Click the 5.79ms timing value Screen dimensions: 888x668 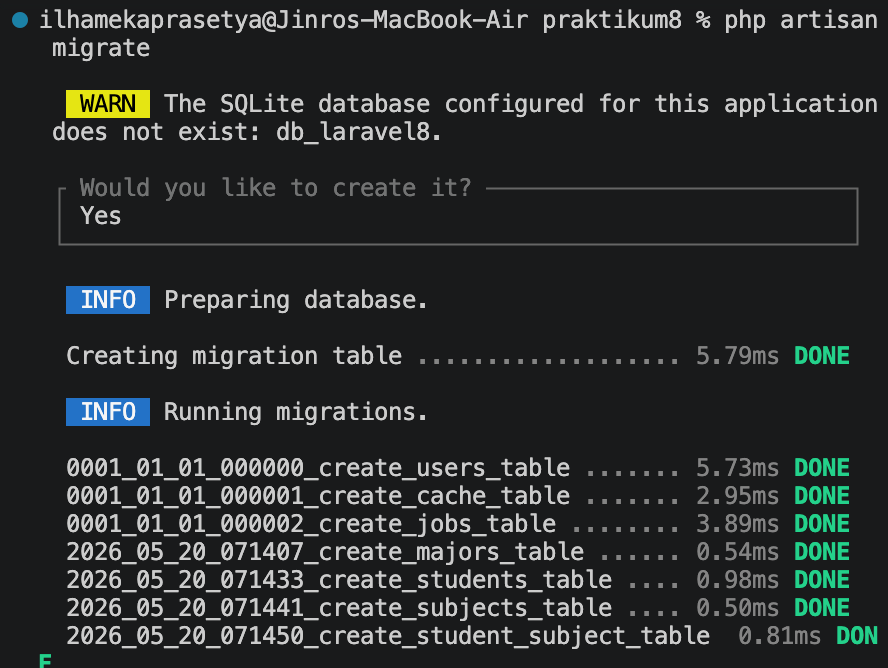737,356
